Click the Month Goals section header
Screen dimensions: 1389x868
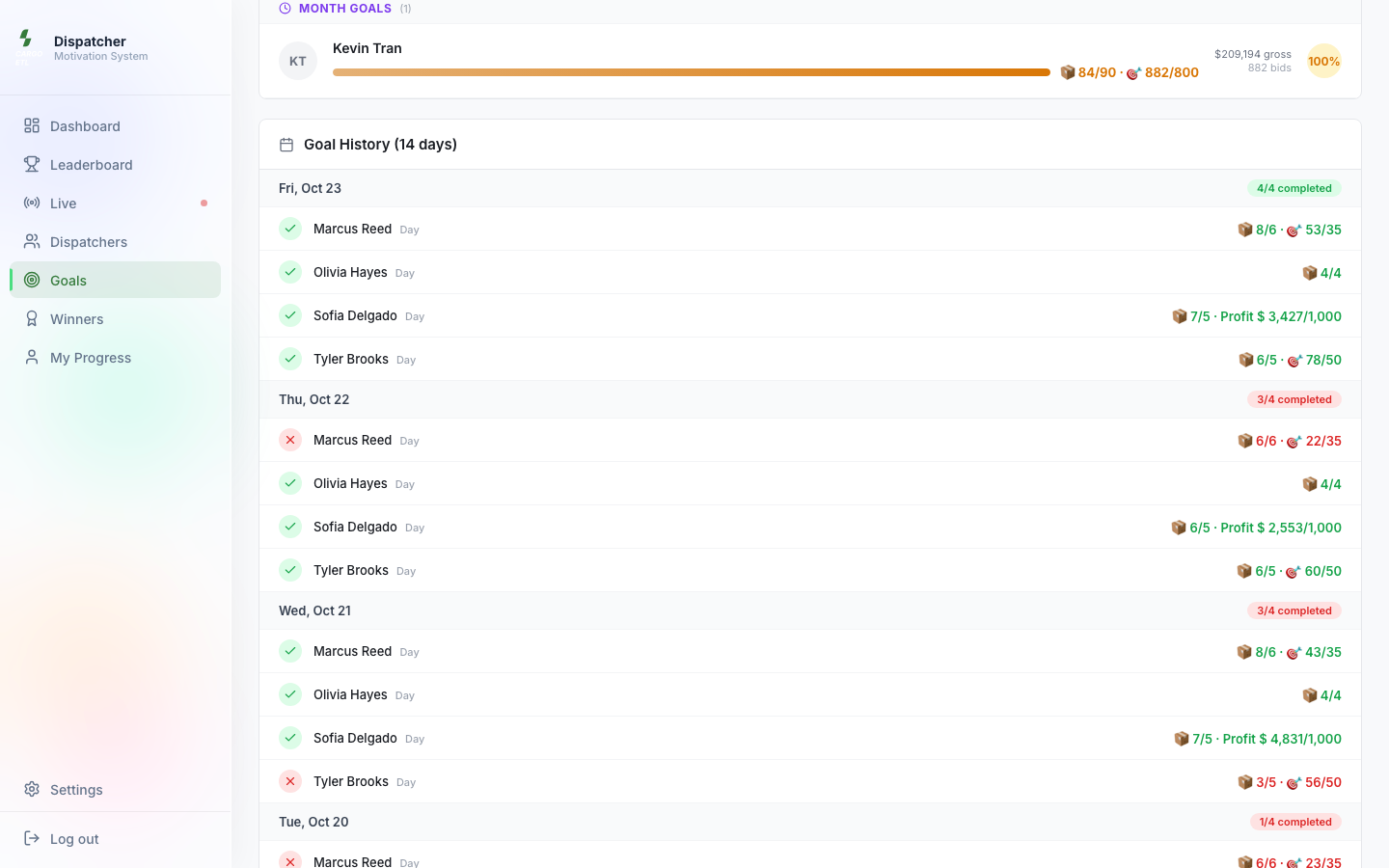[344, 9]
